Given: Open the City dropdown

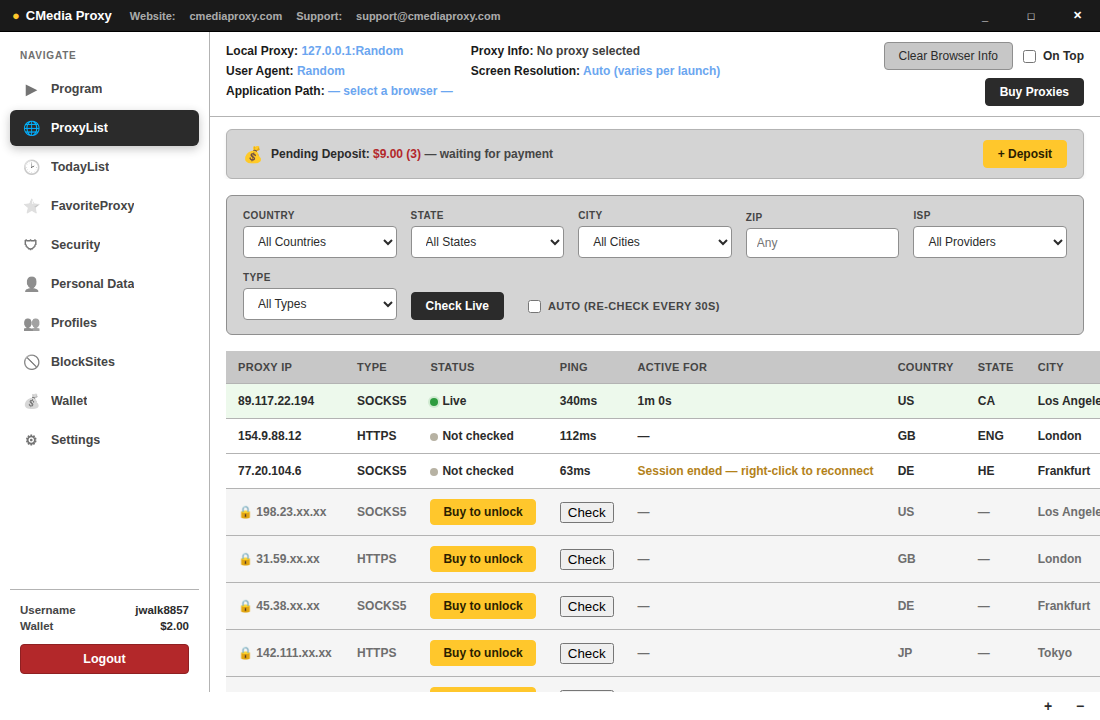Looking at the screenshot, I should pos(655,242).
